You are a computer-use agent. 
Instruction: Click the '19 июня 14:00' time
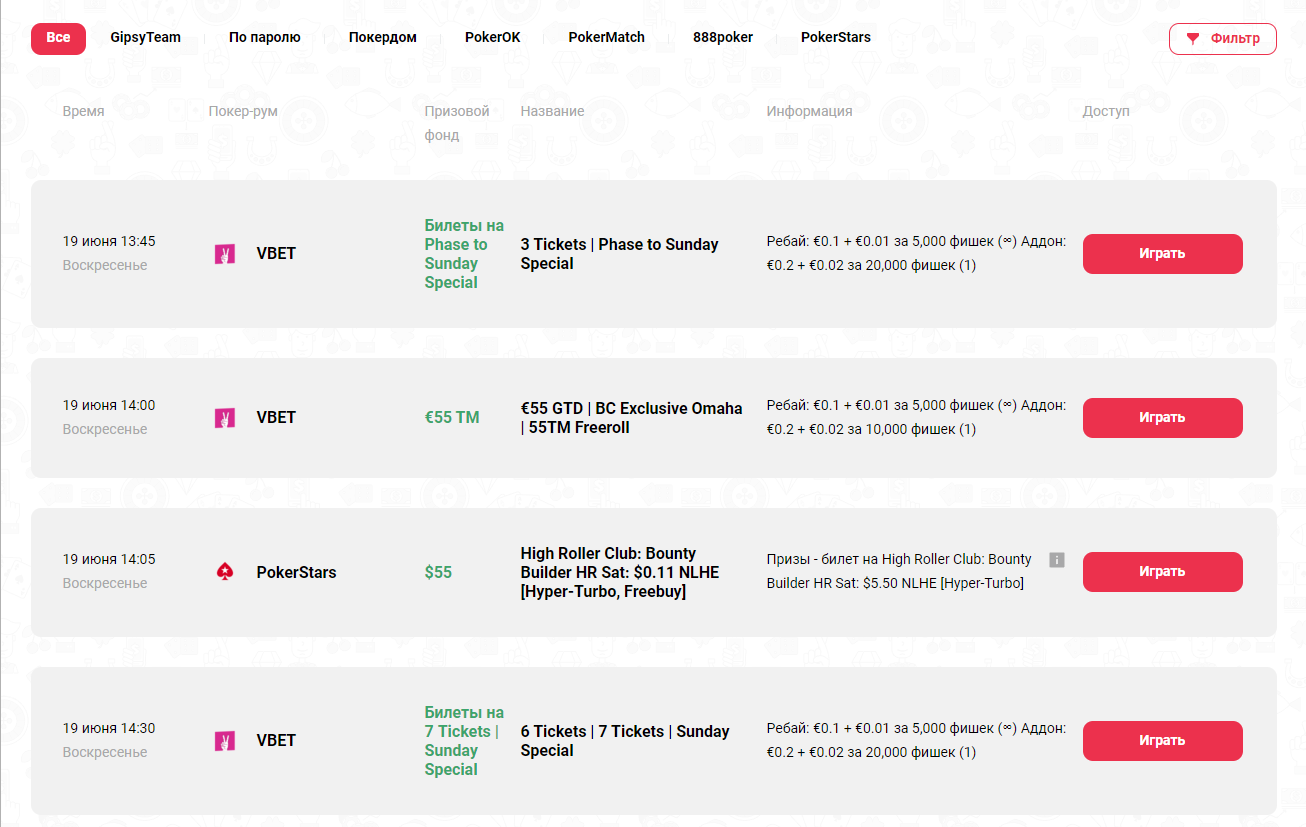(x=109, y=406)
